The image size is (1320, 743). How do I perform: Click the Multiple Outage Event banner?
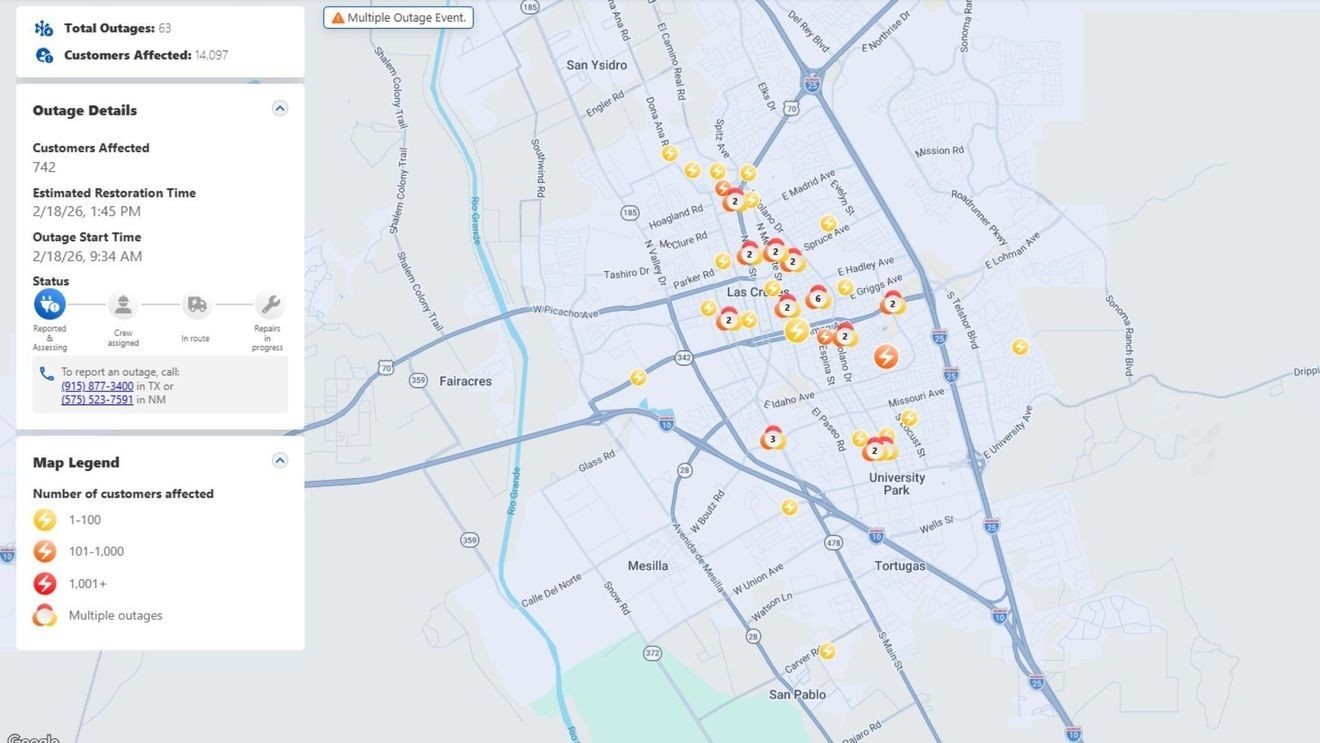pyautogui.click(x=398, y=18)
